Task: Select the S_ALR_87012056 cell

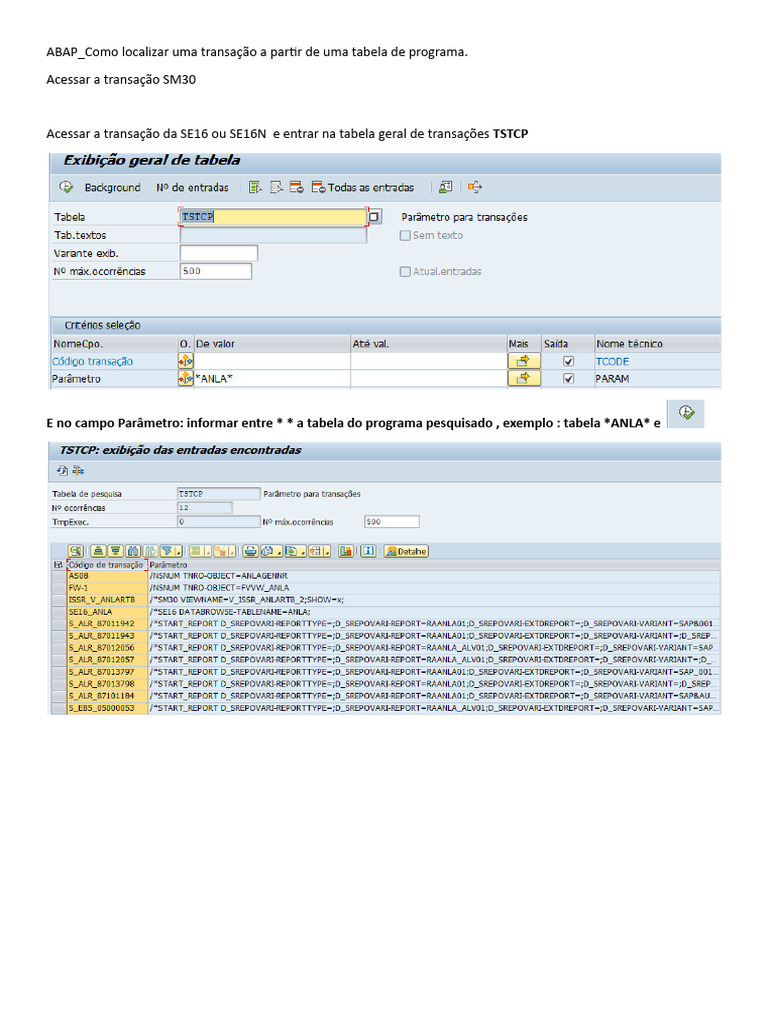Action: (x=107, y=648)
